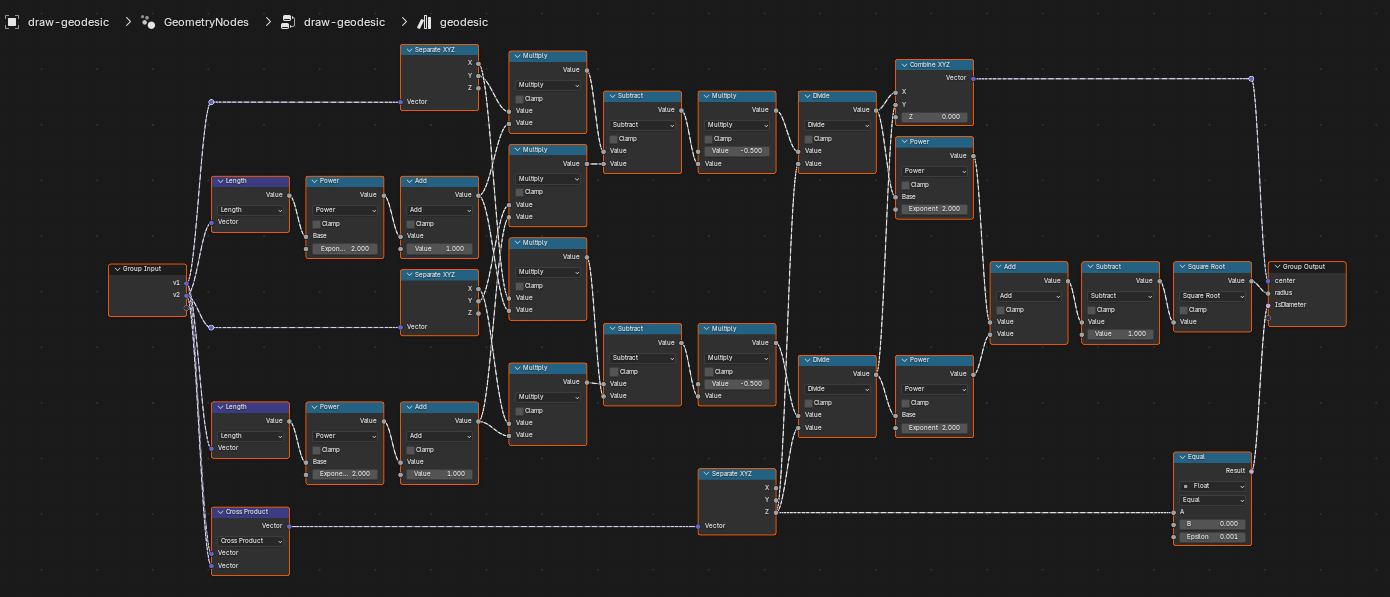Collapse the Group Output node with header arrow
The image size is (1390, 597).
1277,267
